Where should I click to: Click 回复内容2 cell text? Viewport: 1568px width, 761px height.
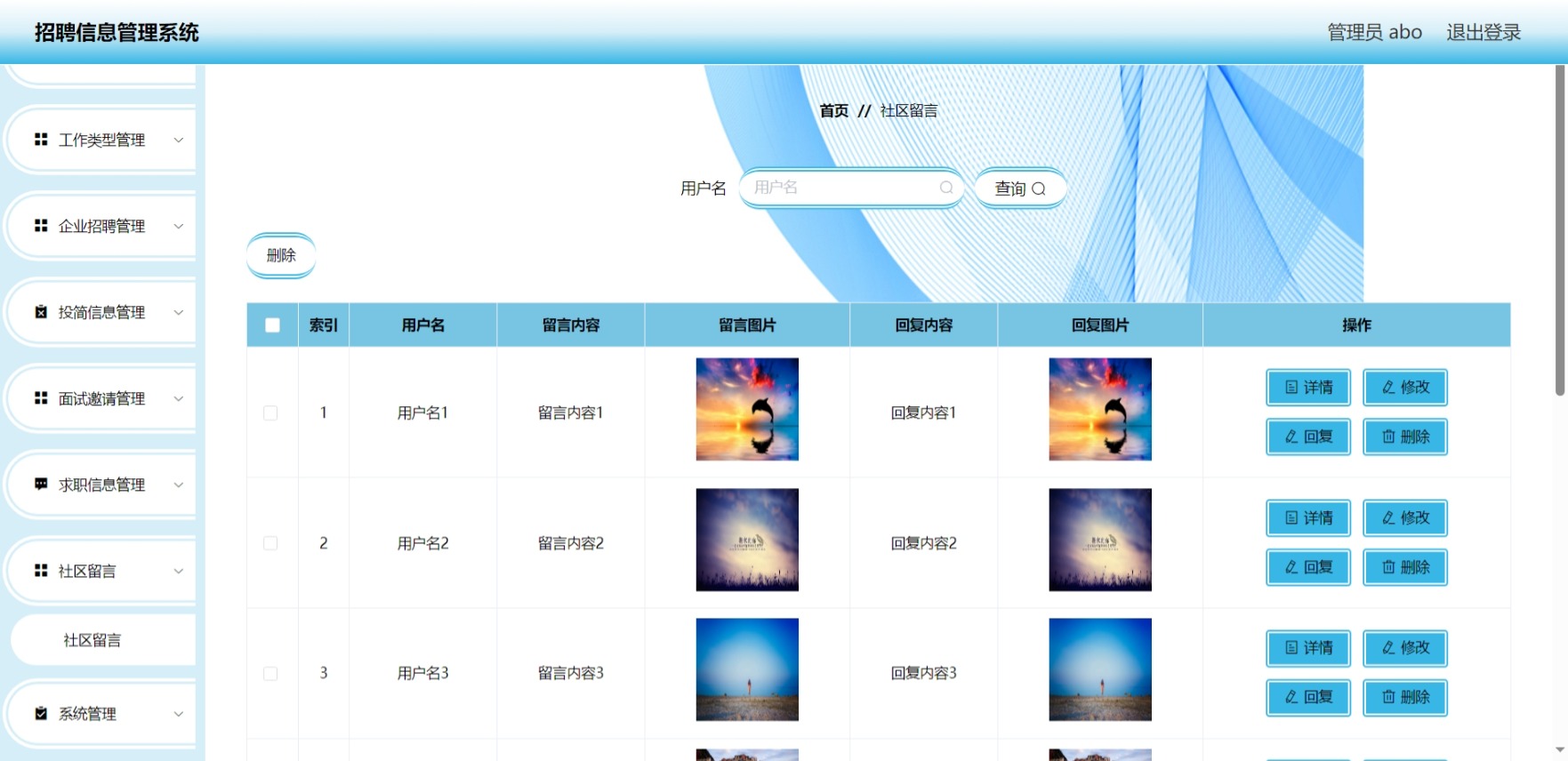click(923, 543)
